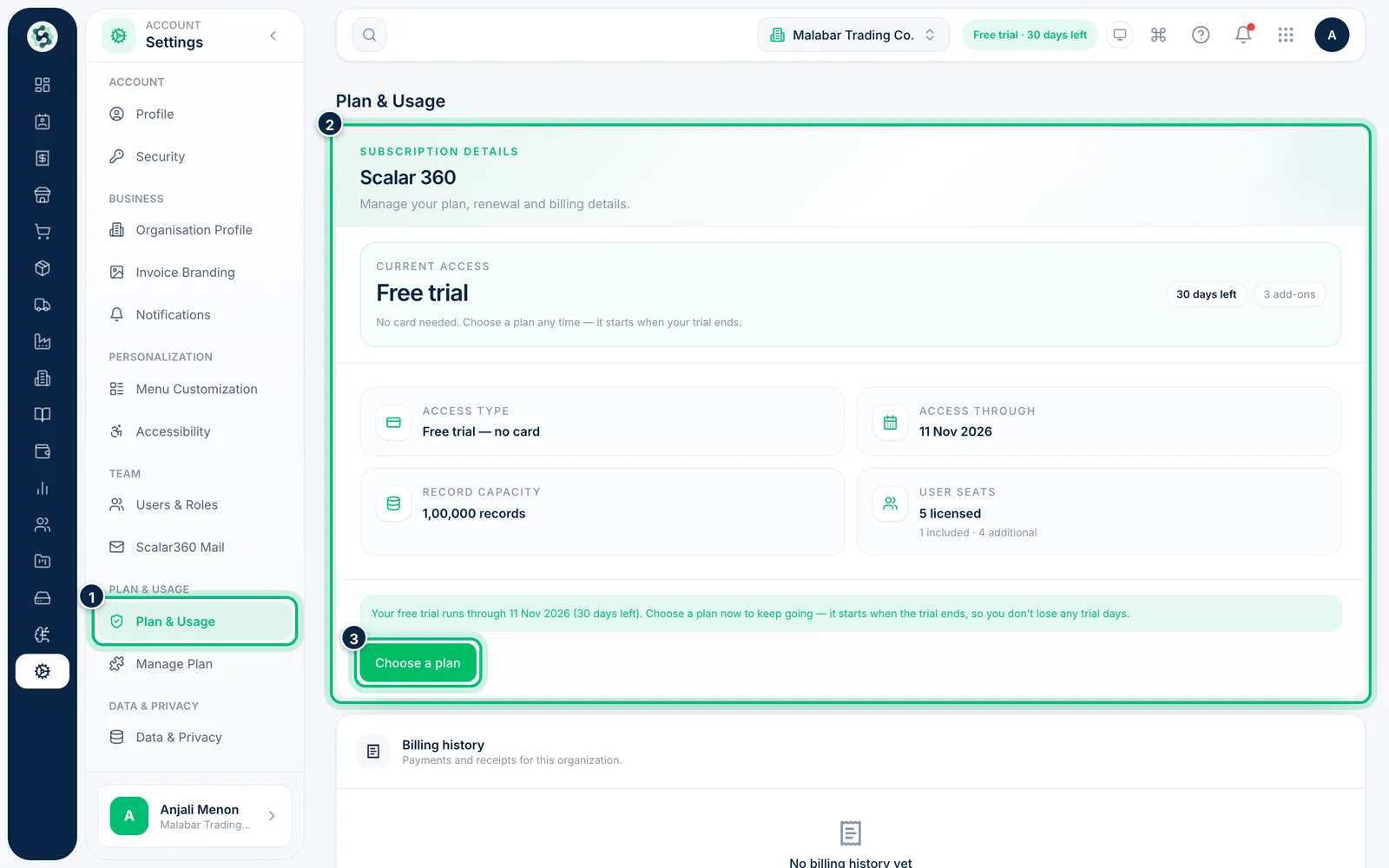Open the notifications bell
The width and height of the screenshot is (1389, 868).
pyautogui.click(x=1243, y=35)
